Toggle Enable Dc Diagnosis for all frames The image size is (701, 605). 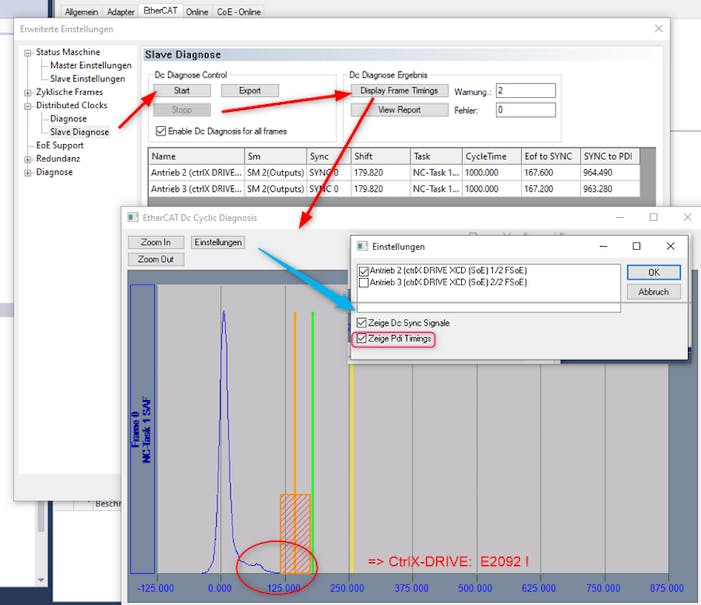pos(162,131)
